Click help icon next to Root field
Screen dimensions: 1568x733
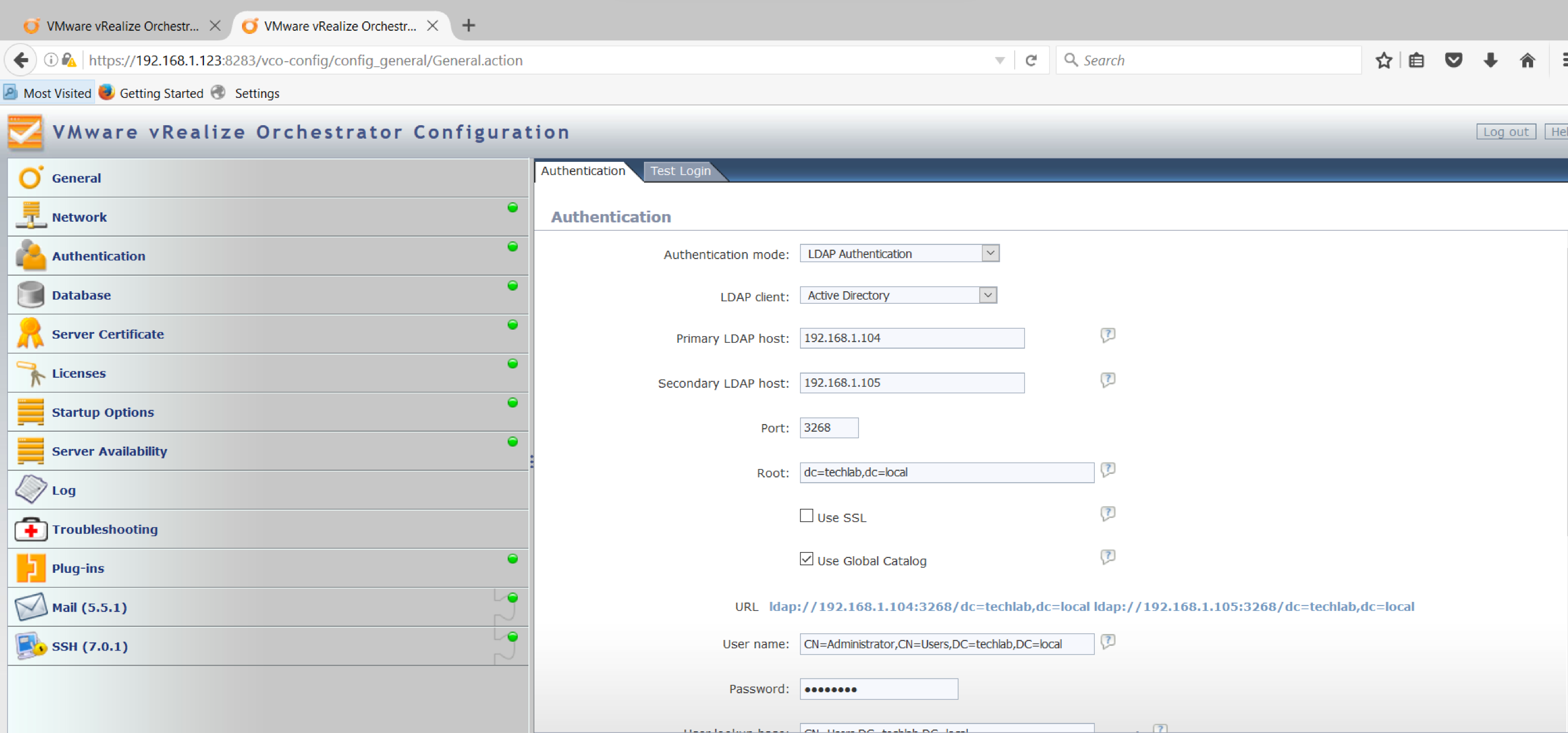click(x=1107, y=469)
